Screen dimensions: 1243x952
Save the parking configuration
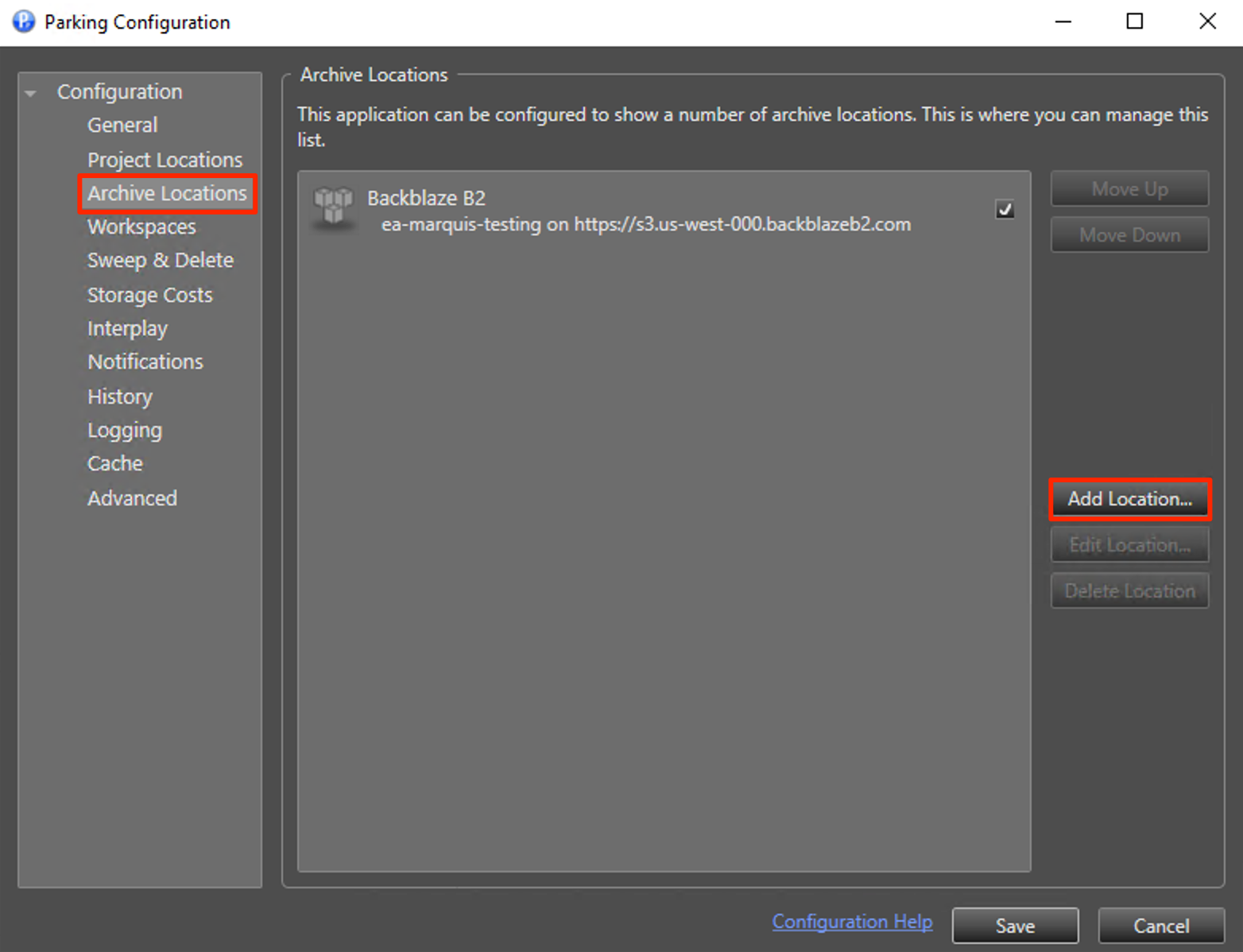pyautogui.click(x=1015, y=926)
